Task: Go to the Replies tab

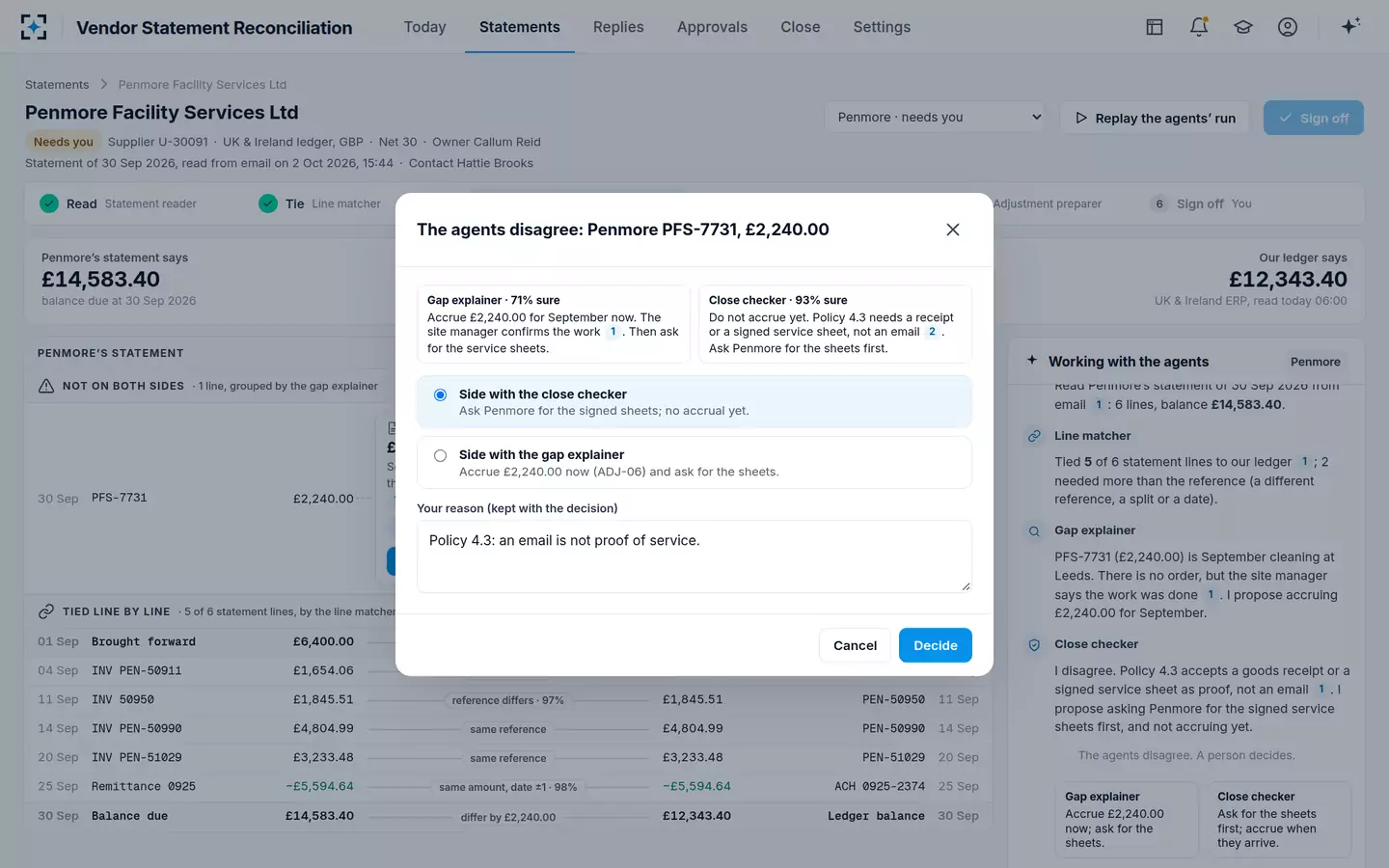Action: pyautogui.click(x=618, y=27)
